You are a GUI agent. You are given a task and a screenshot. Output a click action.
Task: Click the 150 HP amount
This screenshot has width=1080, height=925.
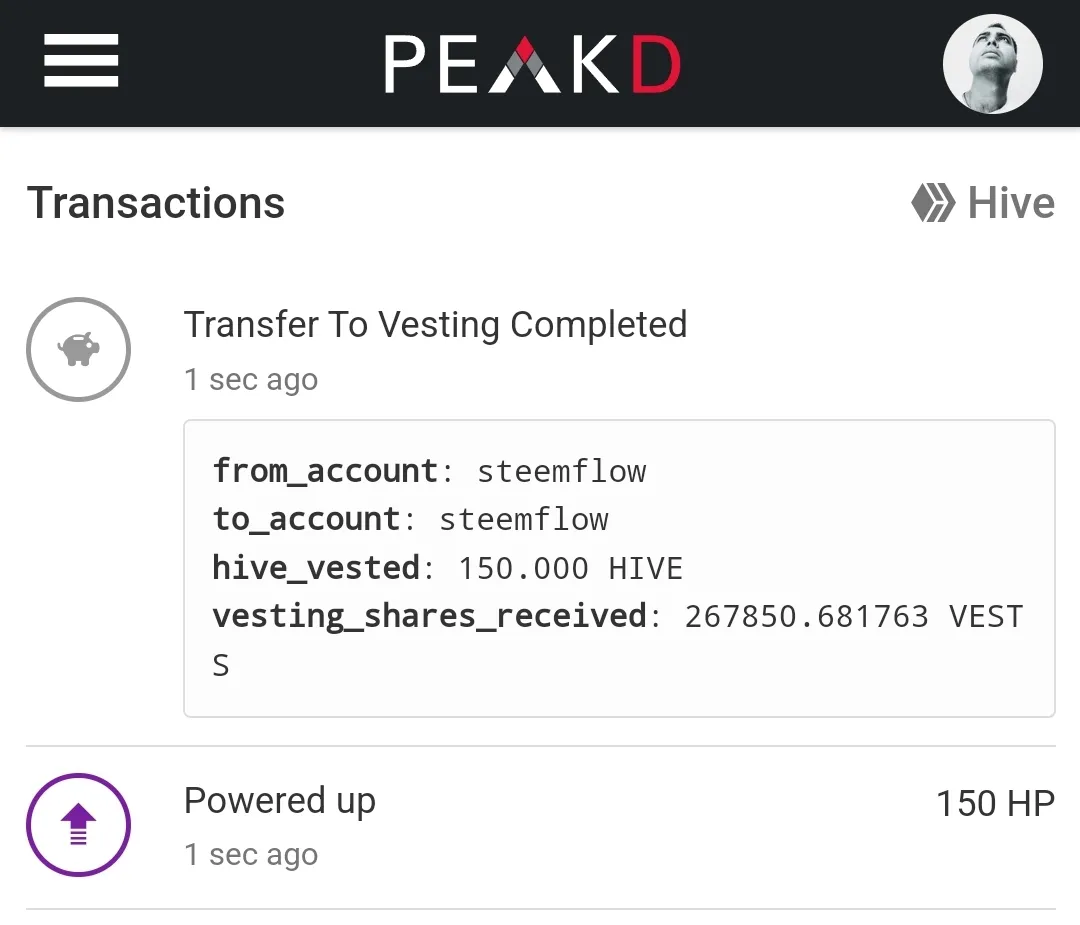tap(995, 804)
